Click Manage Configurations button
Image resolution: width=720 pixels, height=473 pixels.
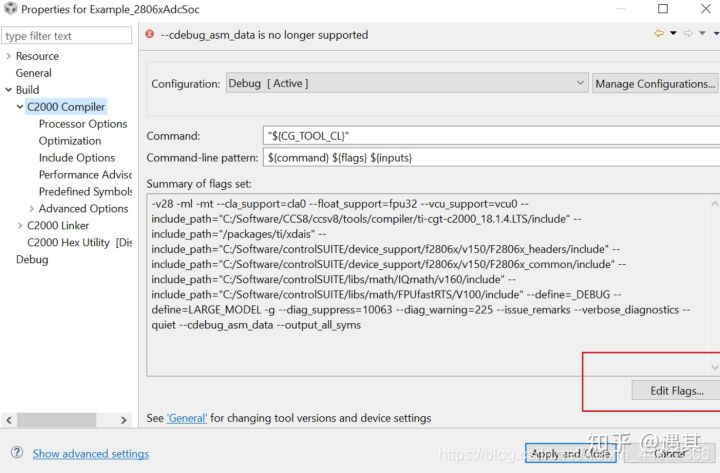click(655, 84)
